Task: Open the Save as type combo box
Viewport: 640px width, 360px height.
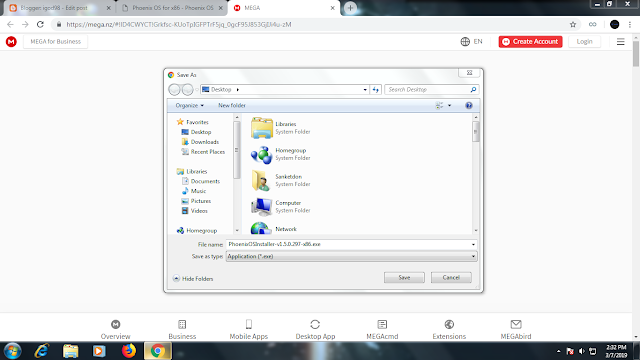Action: [x=351, y=256]
